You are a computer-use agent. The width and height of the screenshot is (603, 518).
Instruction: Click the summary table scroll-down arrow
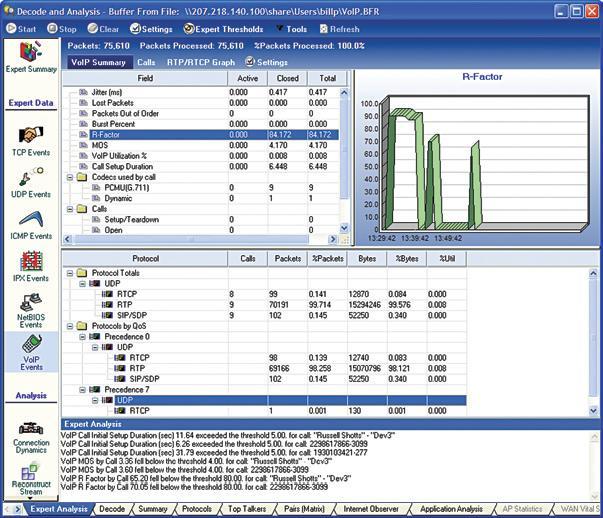[x=344, y=228]
